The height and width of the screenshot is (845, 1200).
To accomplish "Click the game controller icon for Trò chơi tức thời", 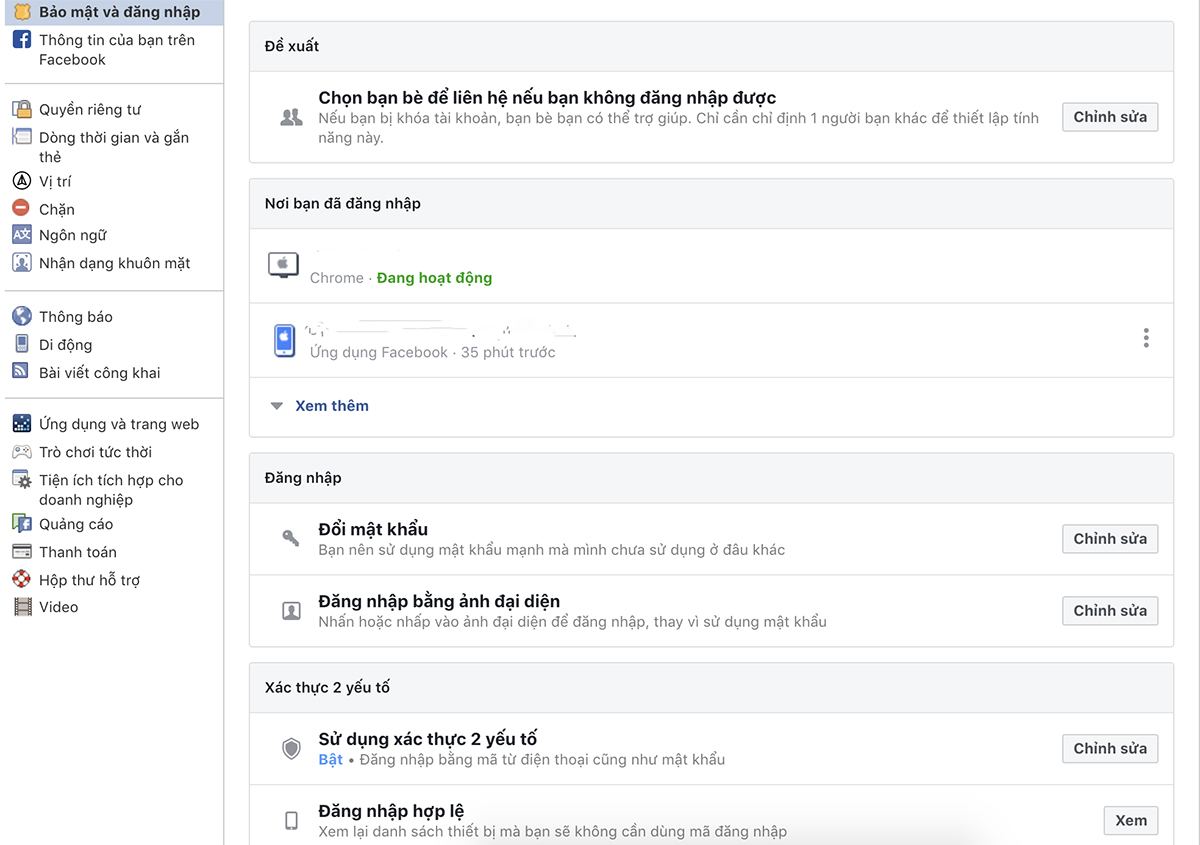I will (21, 452).
